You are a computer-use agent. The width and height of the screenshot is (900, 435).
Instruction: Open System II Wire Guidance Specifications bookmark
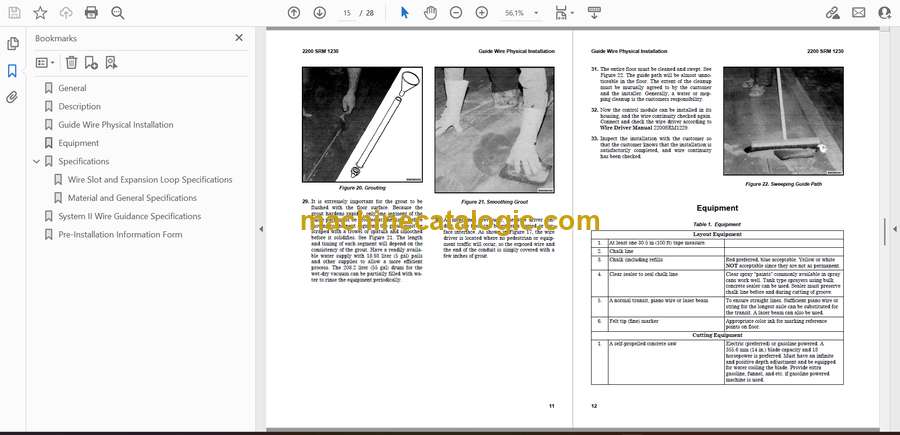point(130,216)
